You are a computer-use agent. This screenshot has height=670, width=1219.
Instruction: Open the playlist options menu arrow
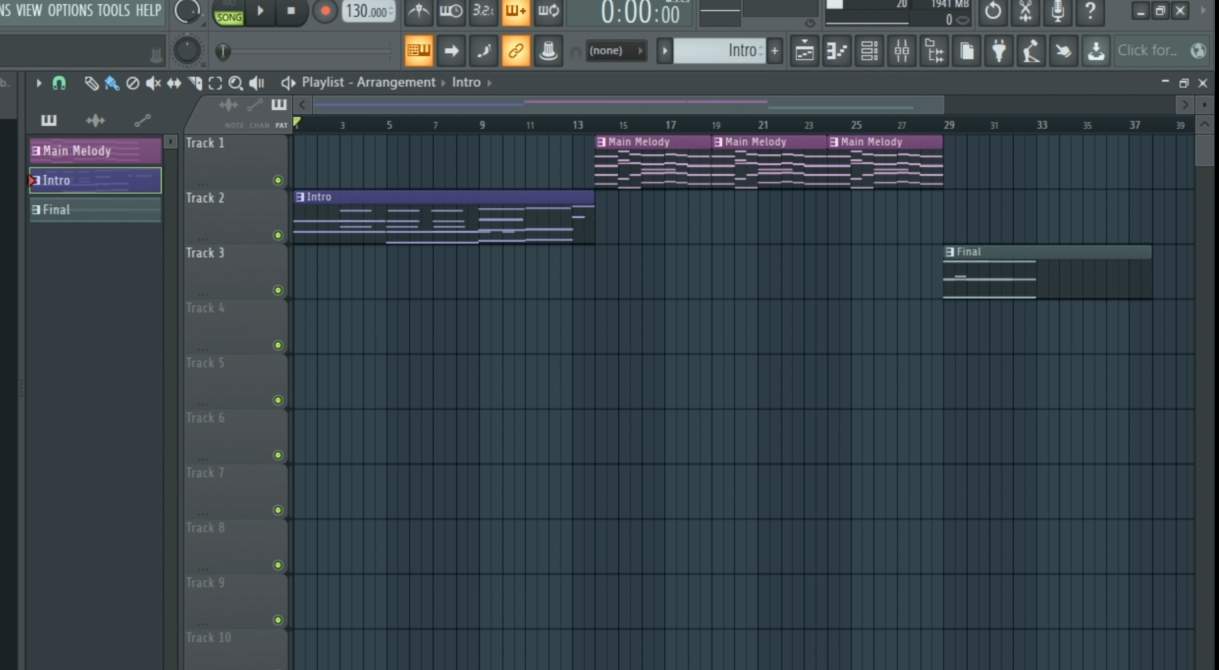click(x=39, y=83)
